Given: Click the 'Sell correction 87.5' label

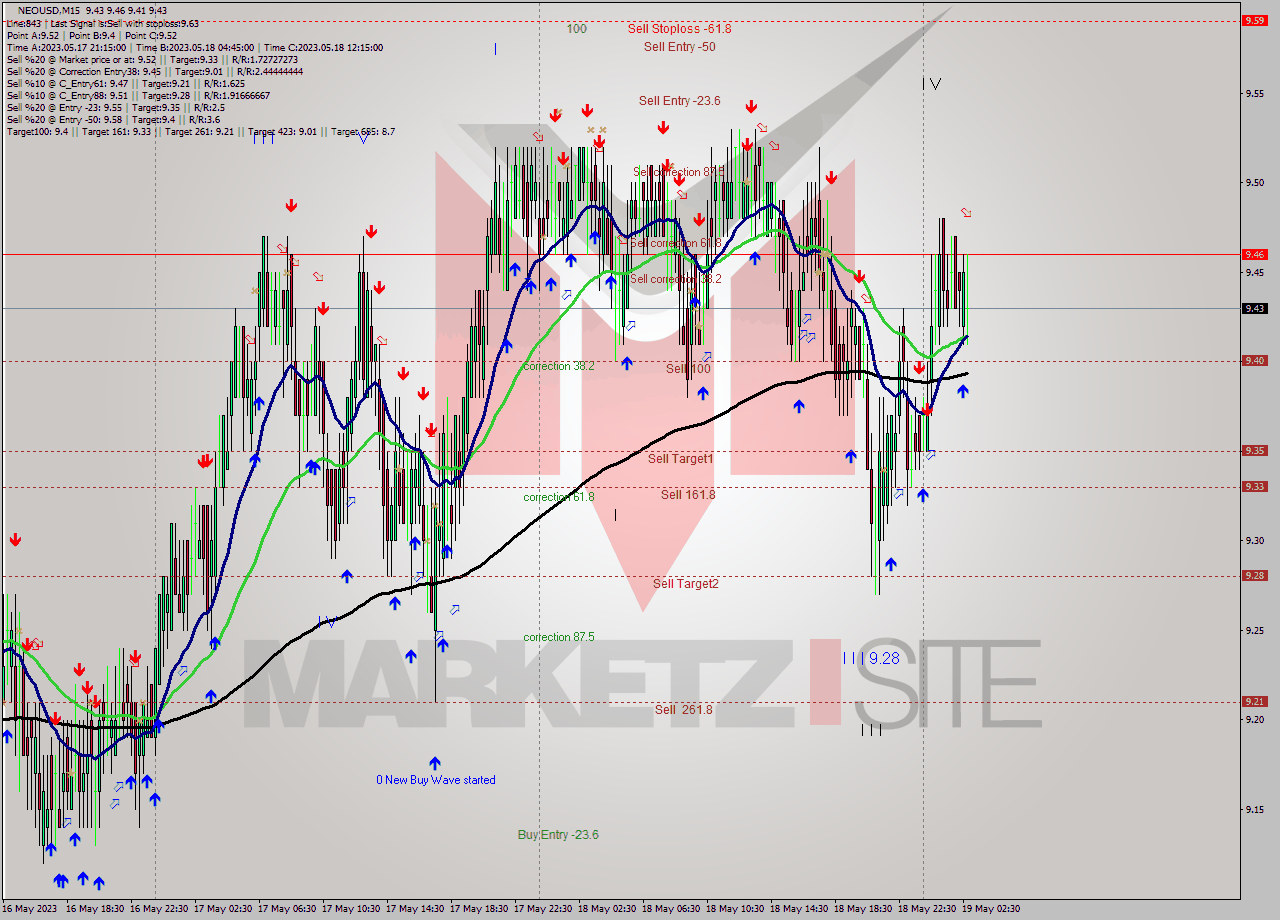Looking at the screenshot, I should click(x=678, y=172).
